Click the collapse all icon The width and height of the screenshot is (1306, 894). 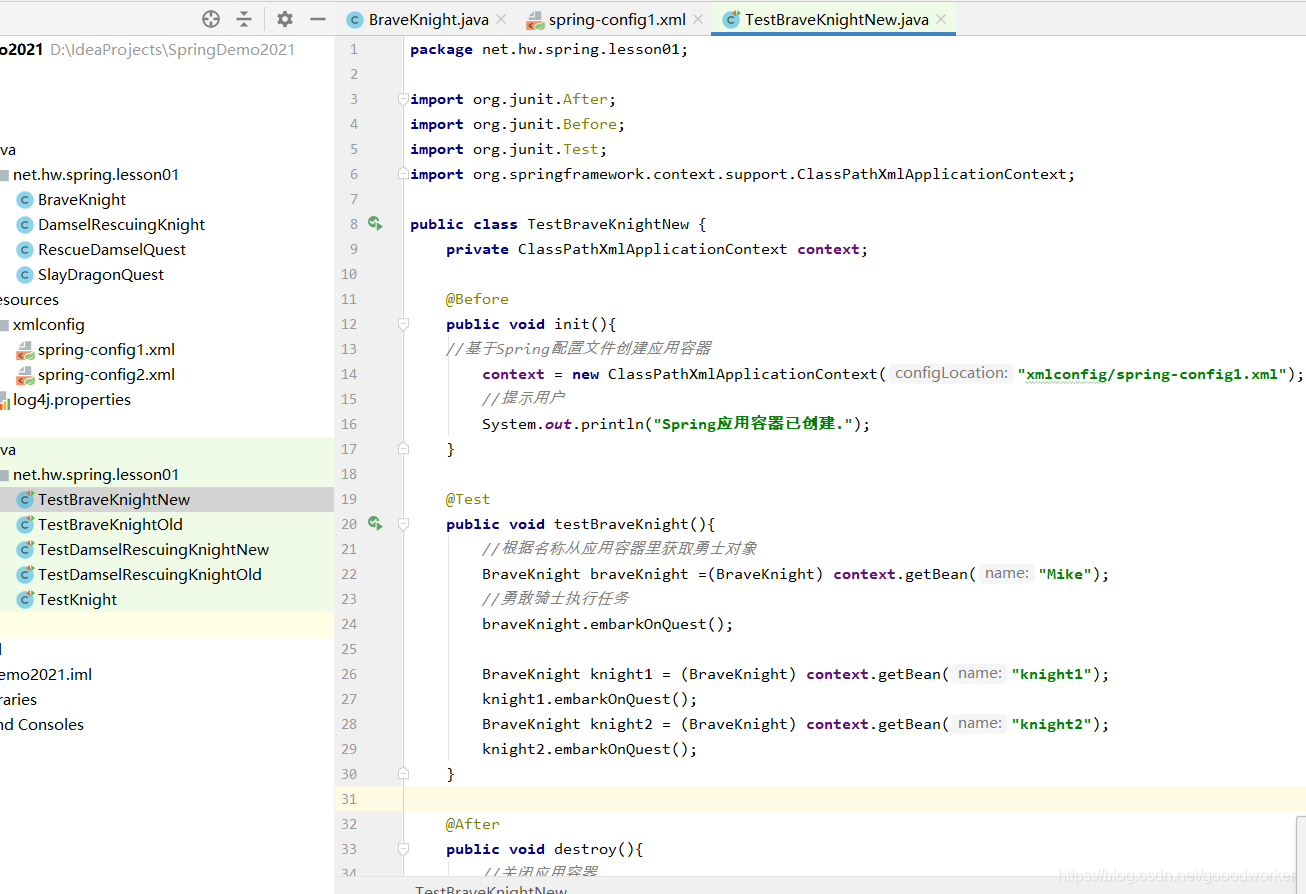coord(244,19)
